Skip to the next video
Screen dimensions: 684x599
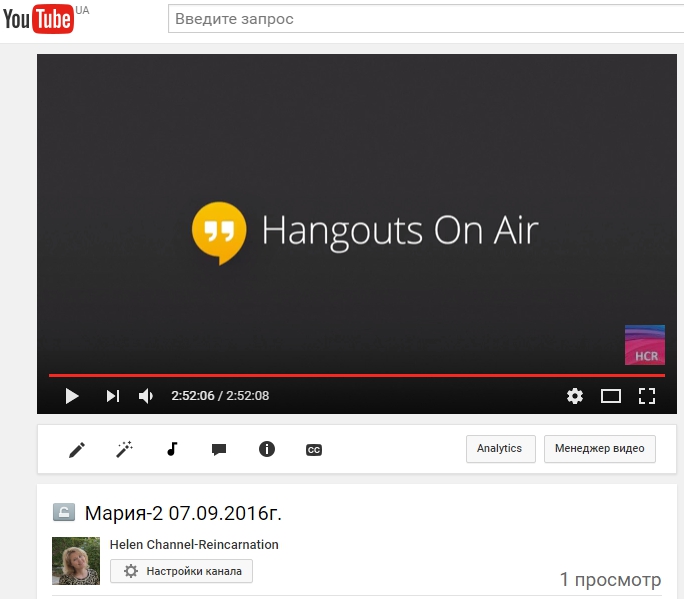coord(112,396)
